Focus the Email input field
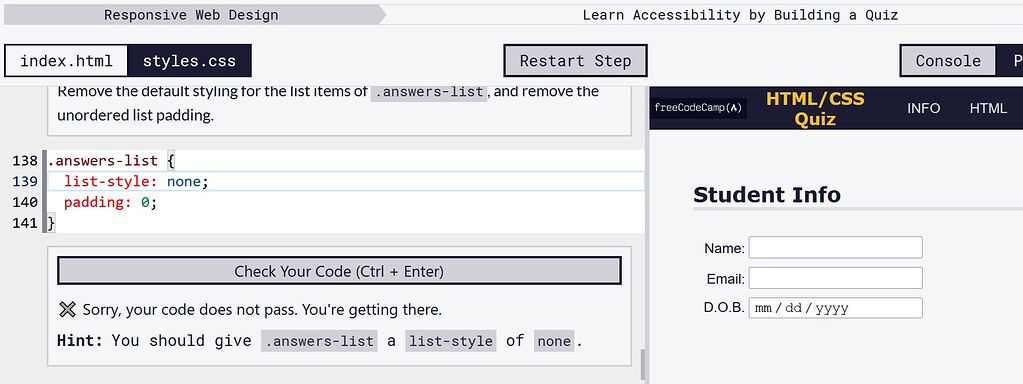The image size is (1023, 384). 835,278
